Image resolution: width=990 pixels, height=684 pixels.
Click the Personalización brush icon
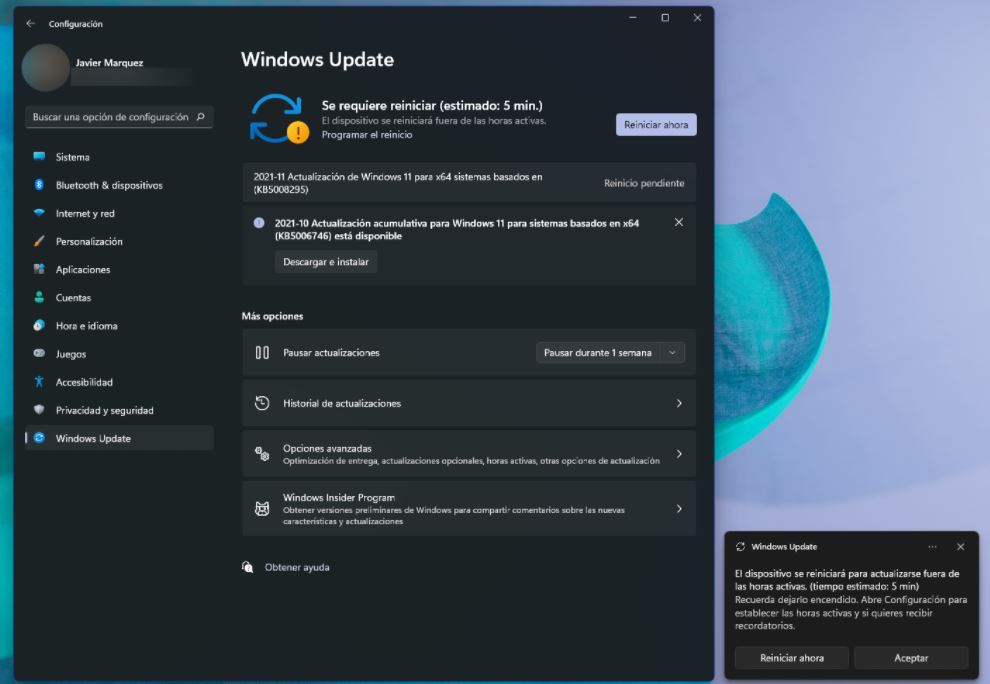(x=39, y=241)
